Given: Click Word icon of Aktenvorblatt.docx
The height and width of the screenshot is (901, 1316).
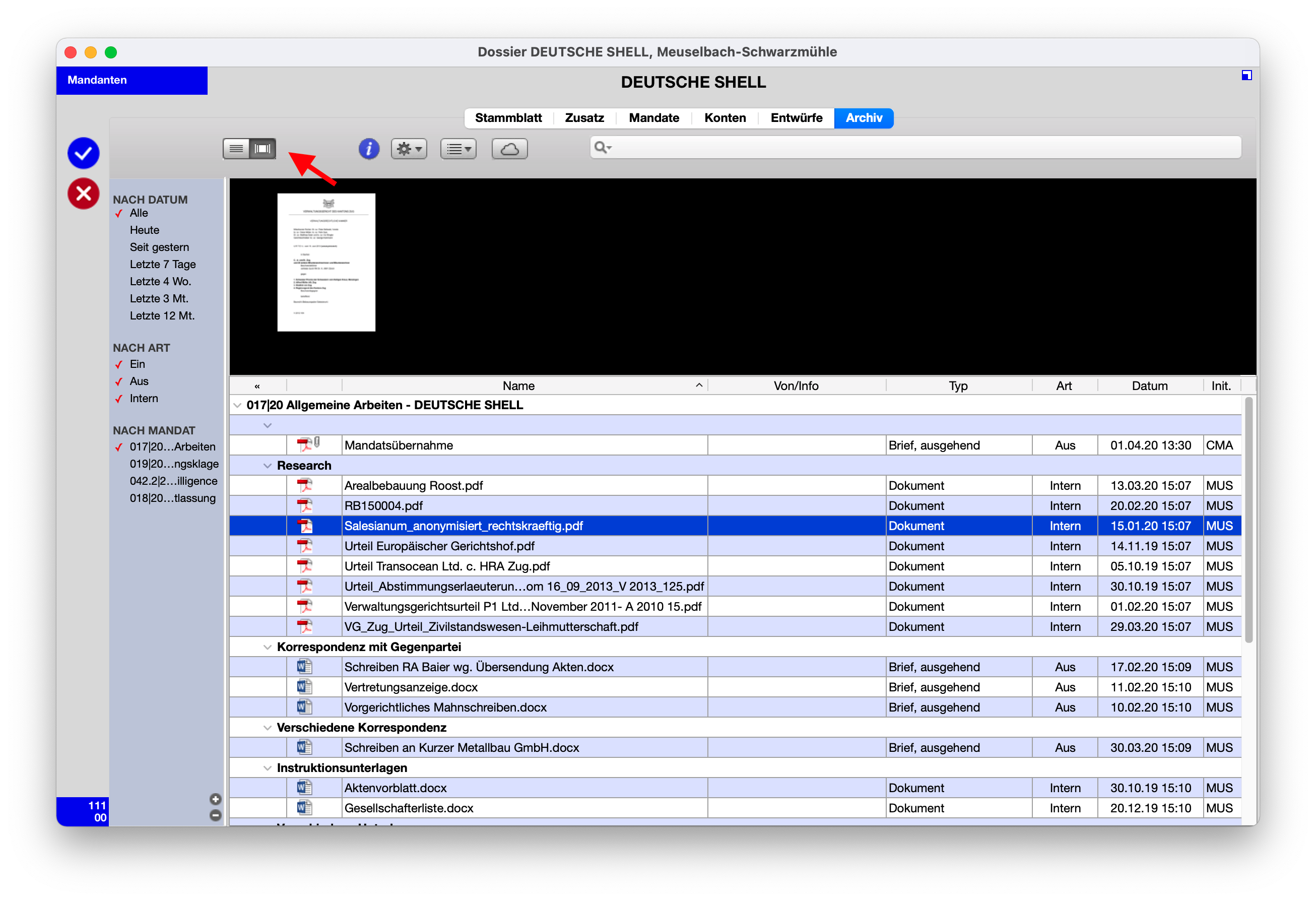Looking at the screenshot, I should (x=305, y=788).
